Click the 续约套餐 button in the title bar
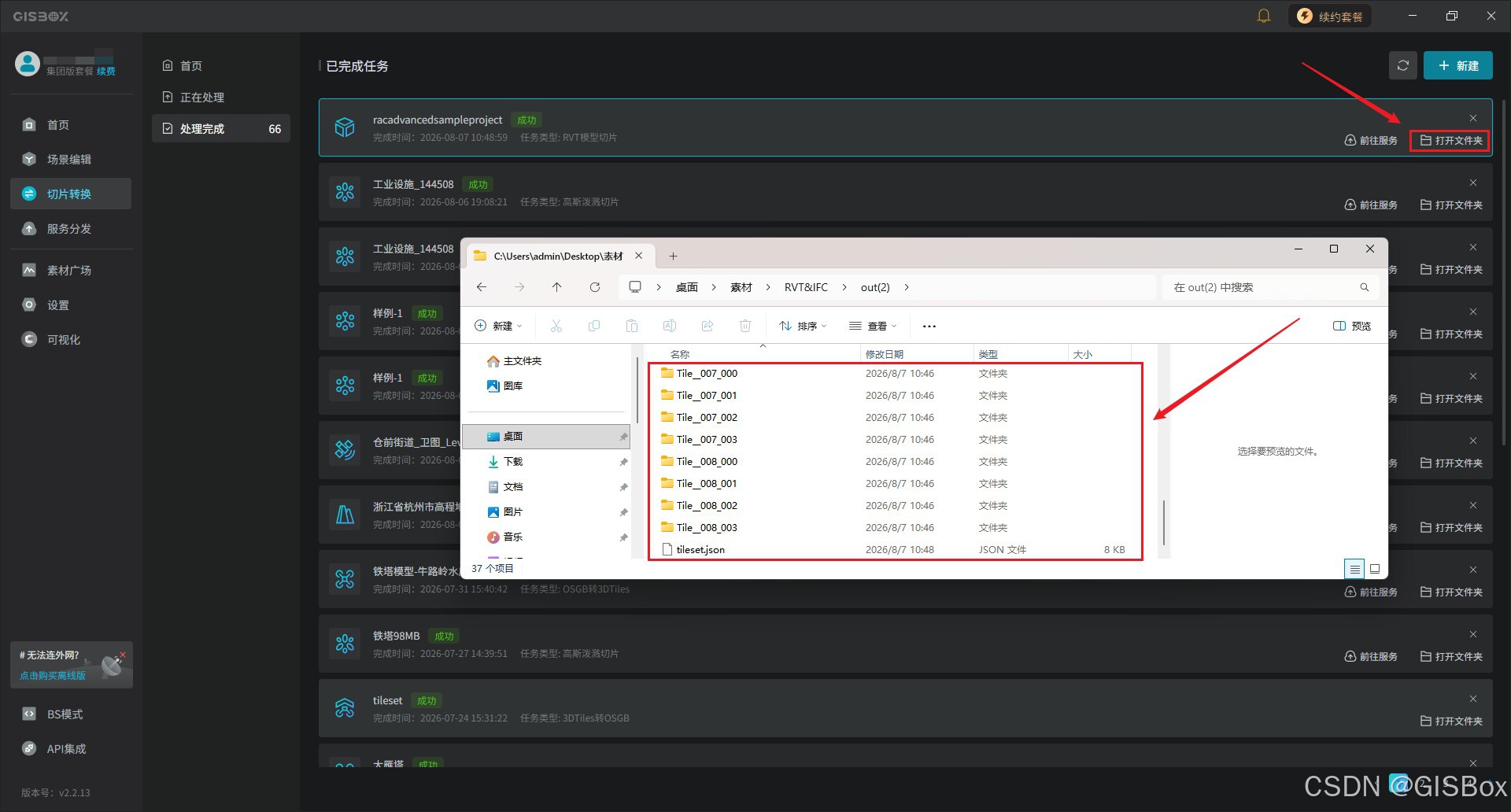This screenshot has height=812, width=1511. pos(1329,16)
